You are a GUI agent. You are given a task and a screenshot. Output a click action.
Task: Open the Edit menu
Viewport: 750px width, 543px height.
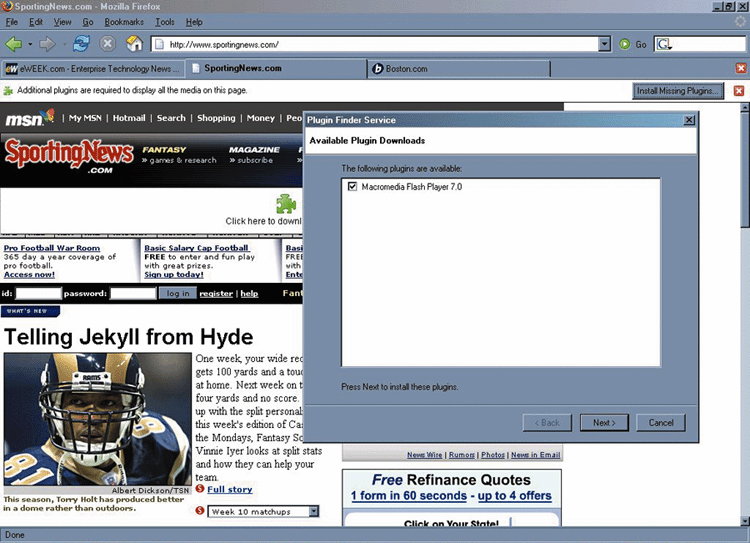36,22
